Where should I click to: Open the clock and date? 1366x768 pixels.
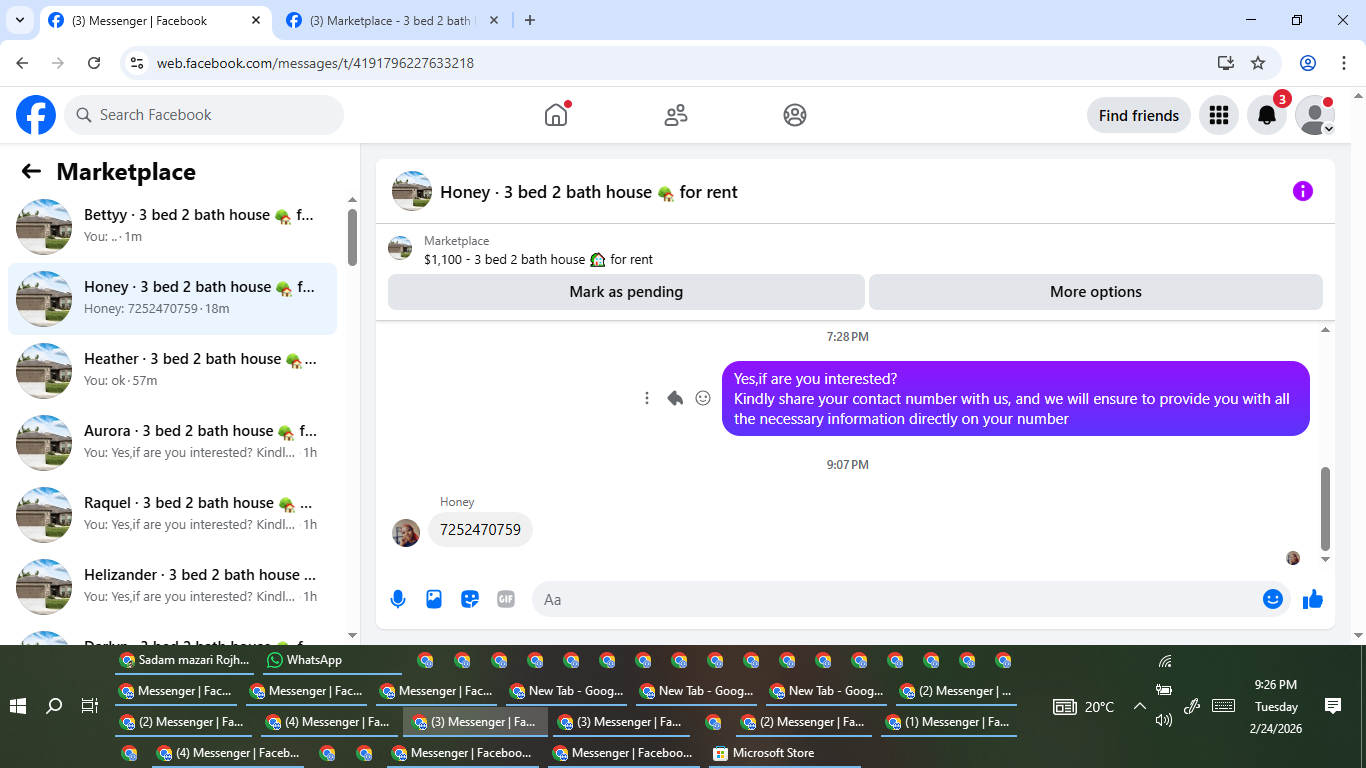(x=1276, y=706)
